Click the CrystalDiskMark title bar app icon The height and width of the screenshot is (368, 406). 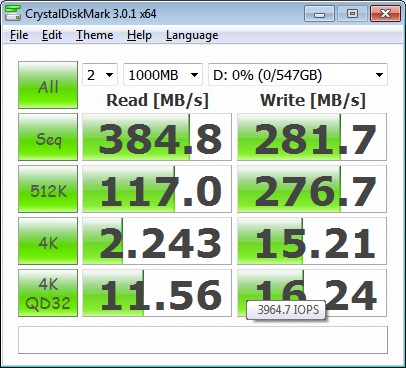click(13, 13)
